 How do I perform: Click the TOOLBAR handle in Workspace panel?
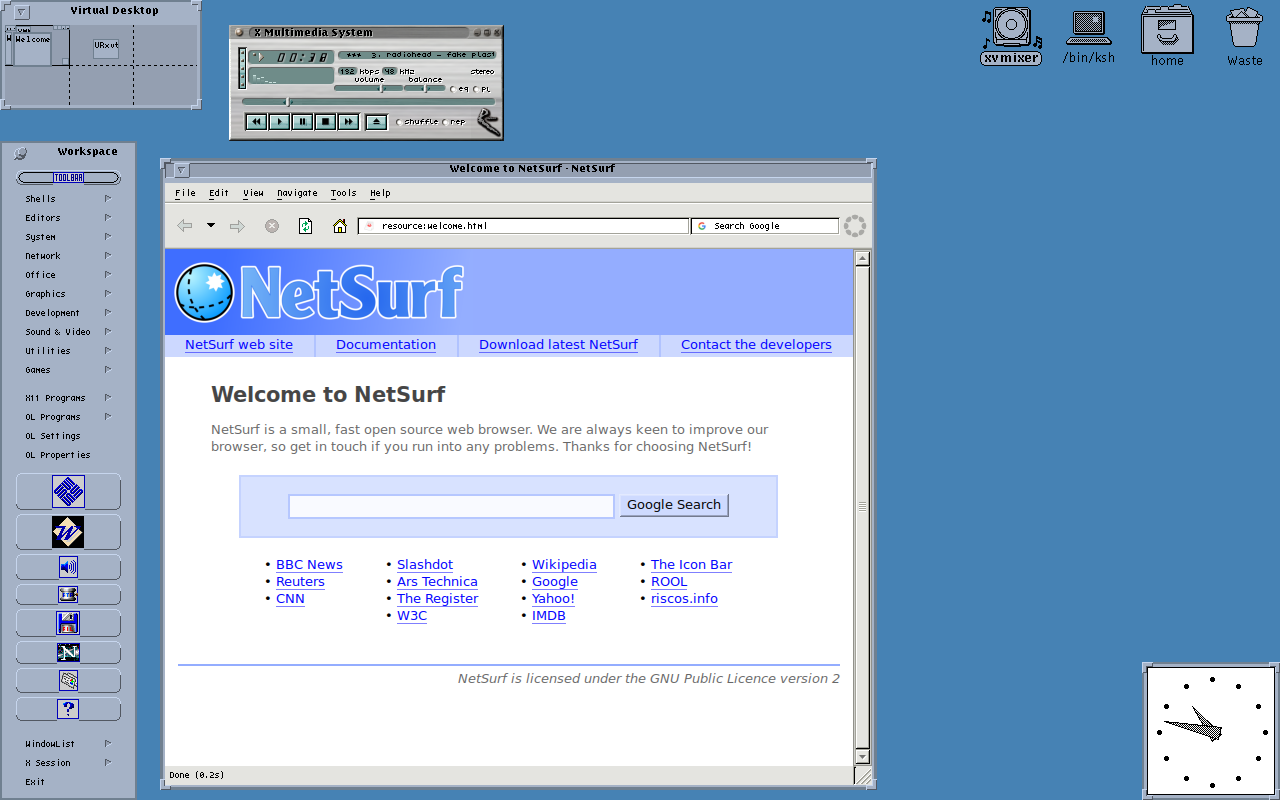pyautogui.click(x=68, y=178)
